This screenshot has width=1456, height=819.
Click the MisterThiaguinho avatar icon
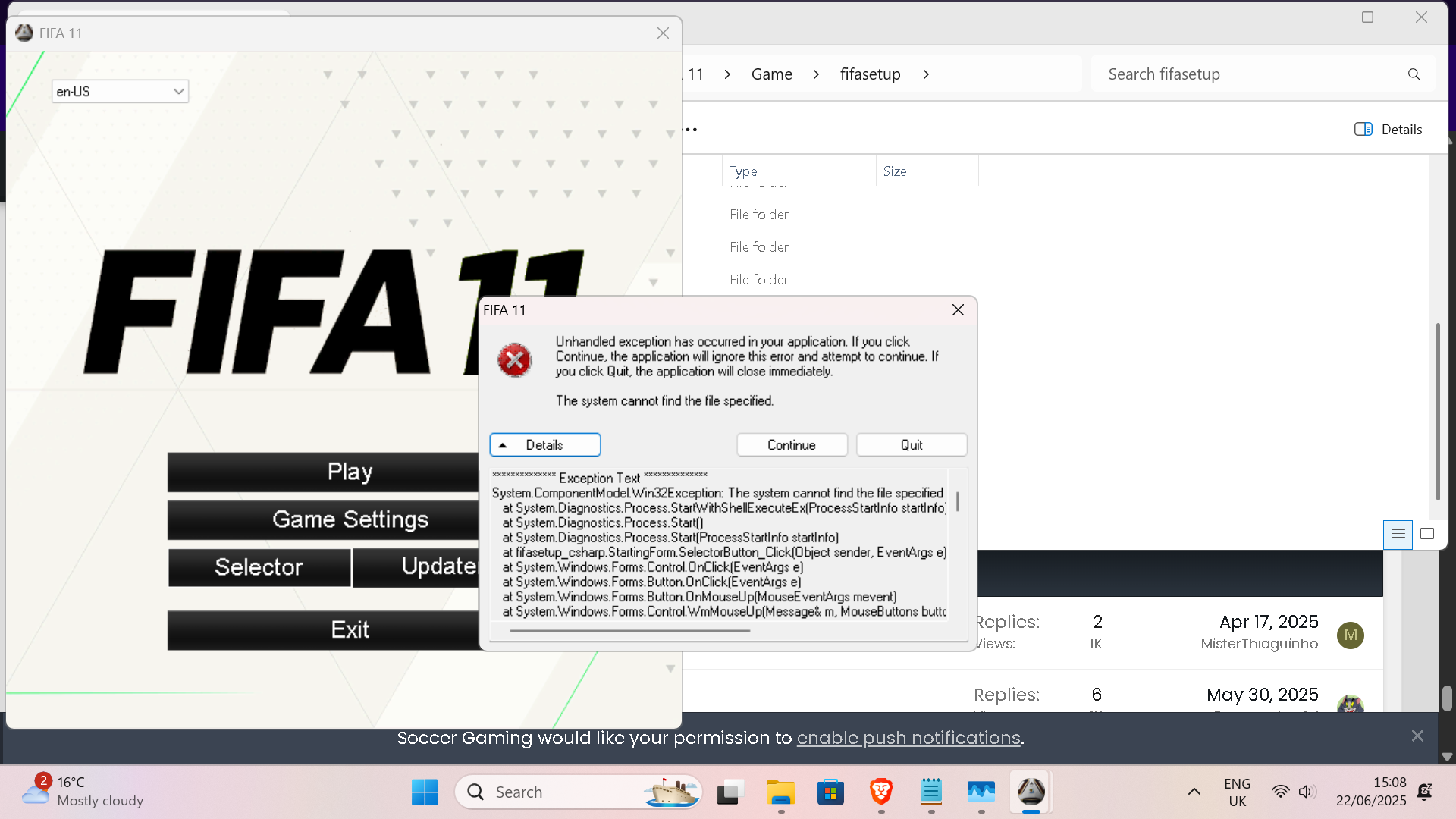(x=1351, y=635)
